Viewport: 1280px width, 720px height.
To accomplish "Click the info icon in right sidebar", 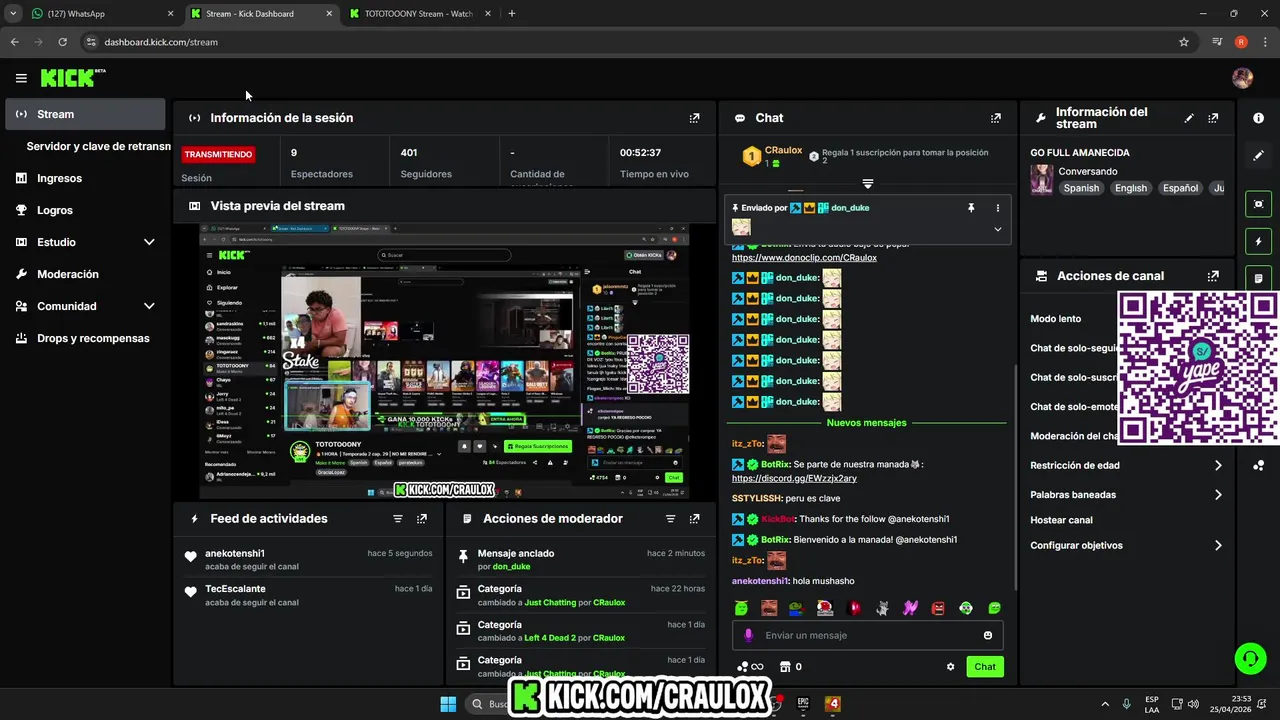I will (x=1258, y=118).
